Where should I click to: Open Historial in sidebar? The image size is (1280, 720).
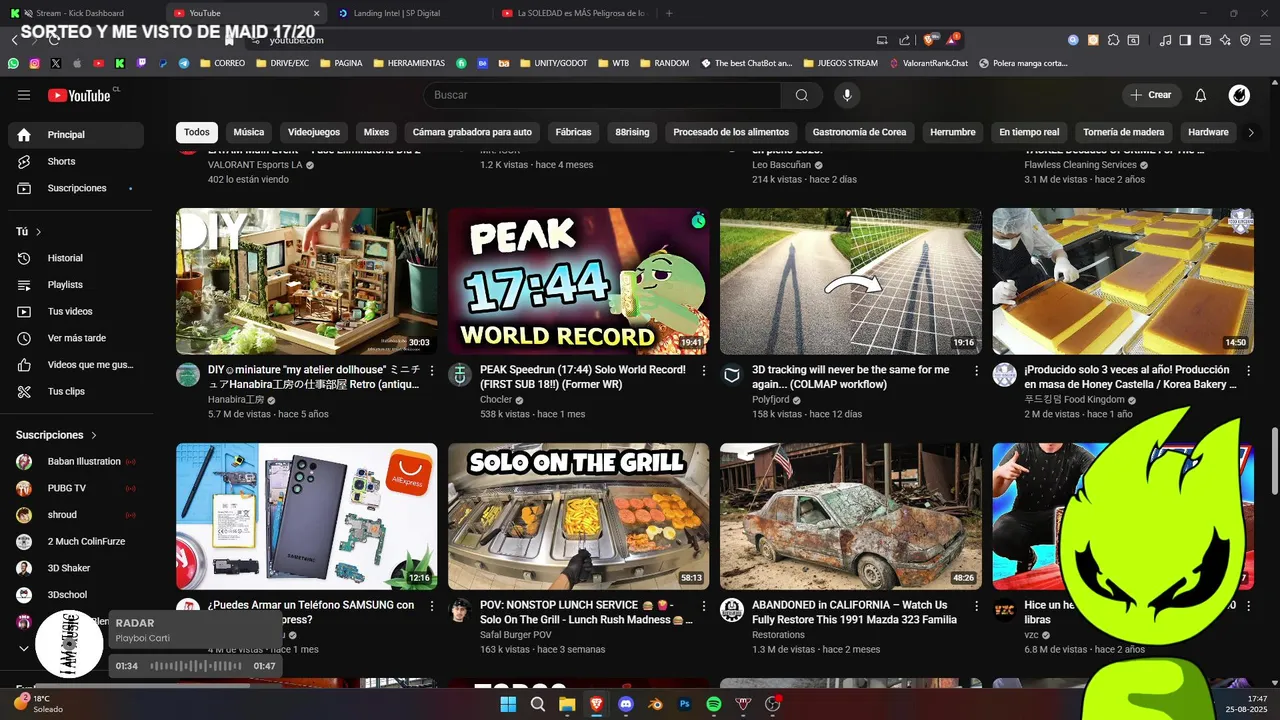tap(76, 258)
